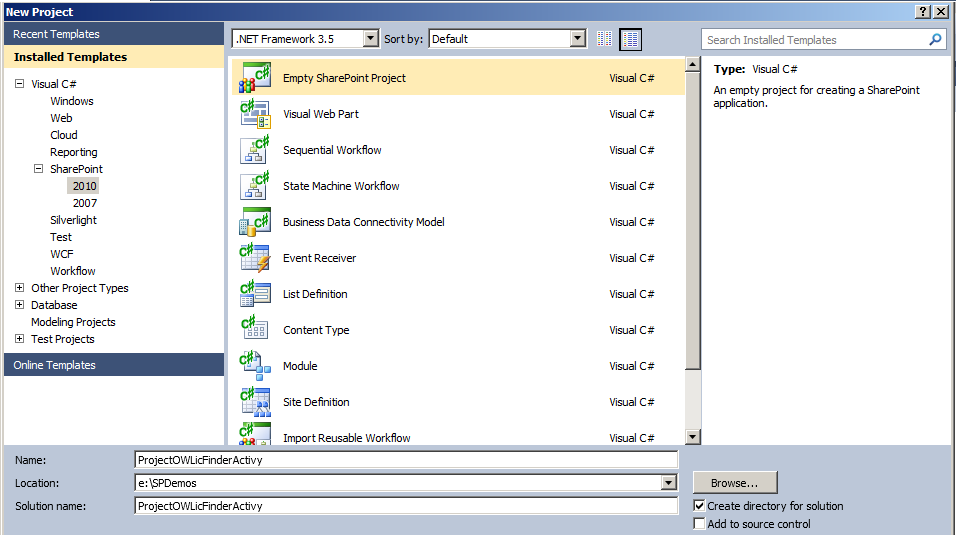Select the Silverlight template category
This screenshot has height=535, width=956.
(73, 220)
